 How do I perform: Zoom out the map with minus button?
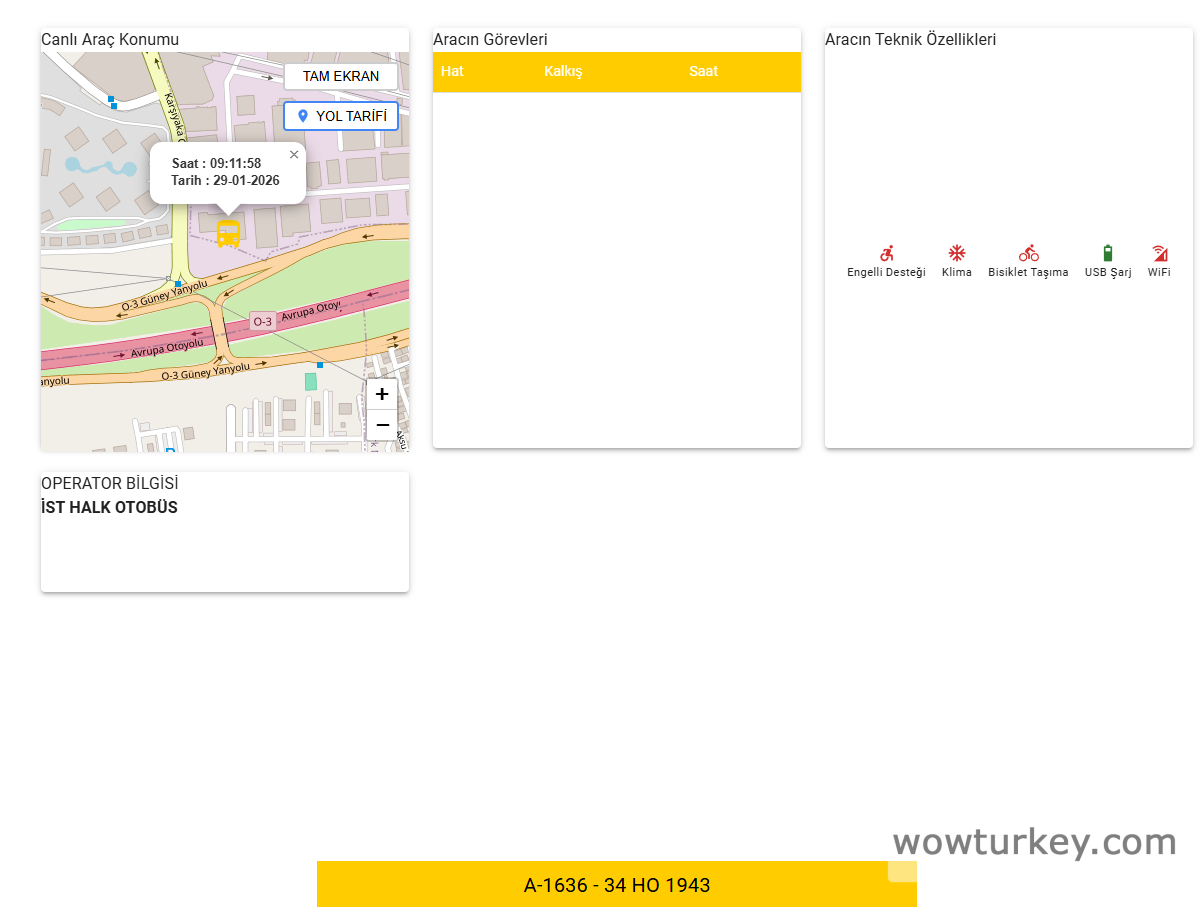tap(382, 425)
